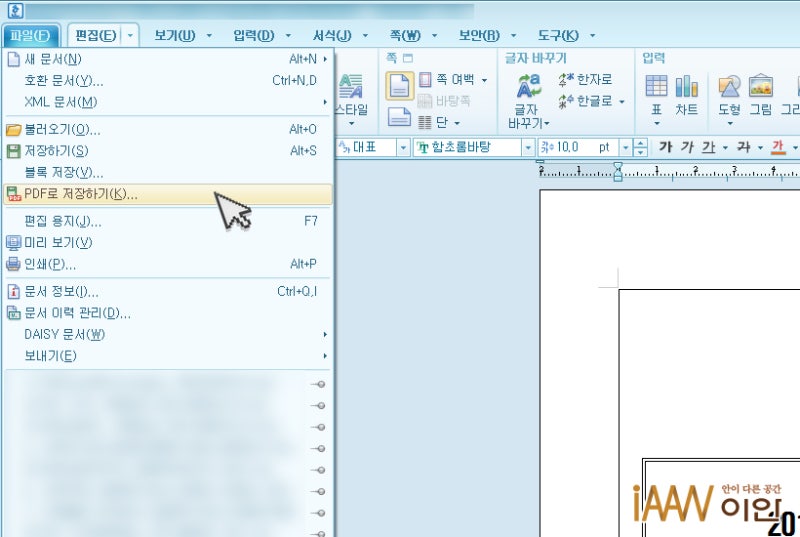Viewport: 800px width, 537px height.
Task: Choose 호환 문서(Y)... menu entry
Action: (168, 81)
